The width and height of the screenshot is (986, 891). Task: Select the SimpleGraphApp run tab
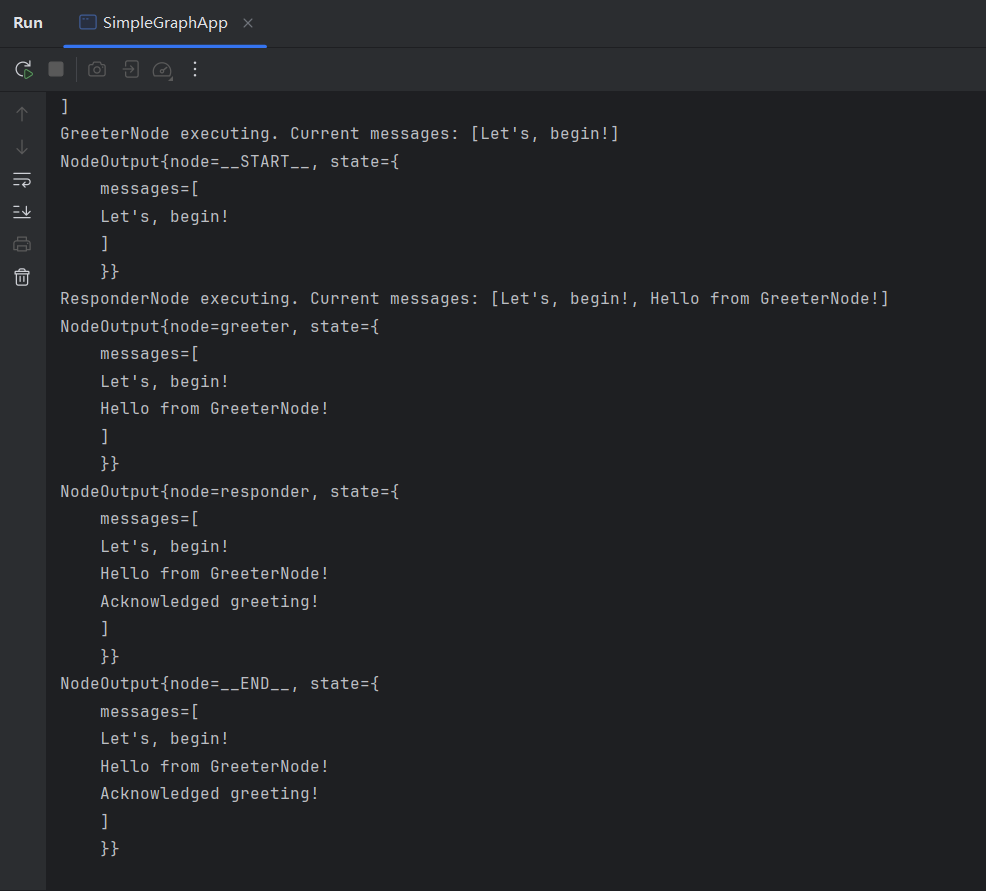click(165, 23)
